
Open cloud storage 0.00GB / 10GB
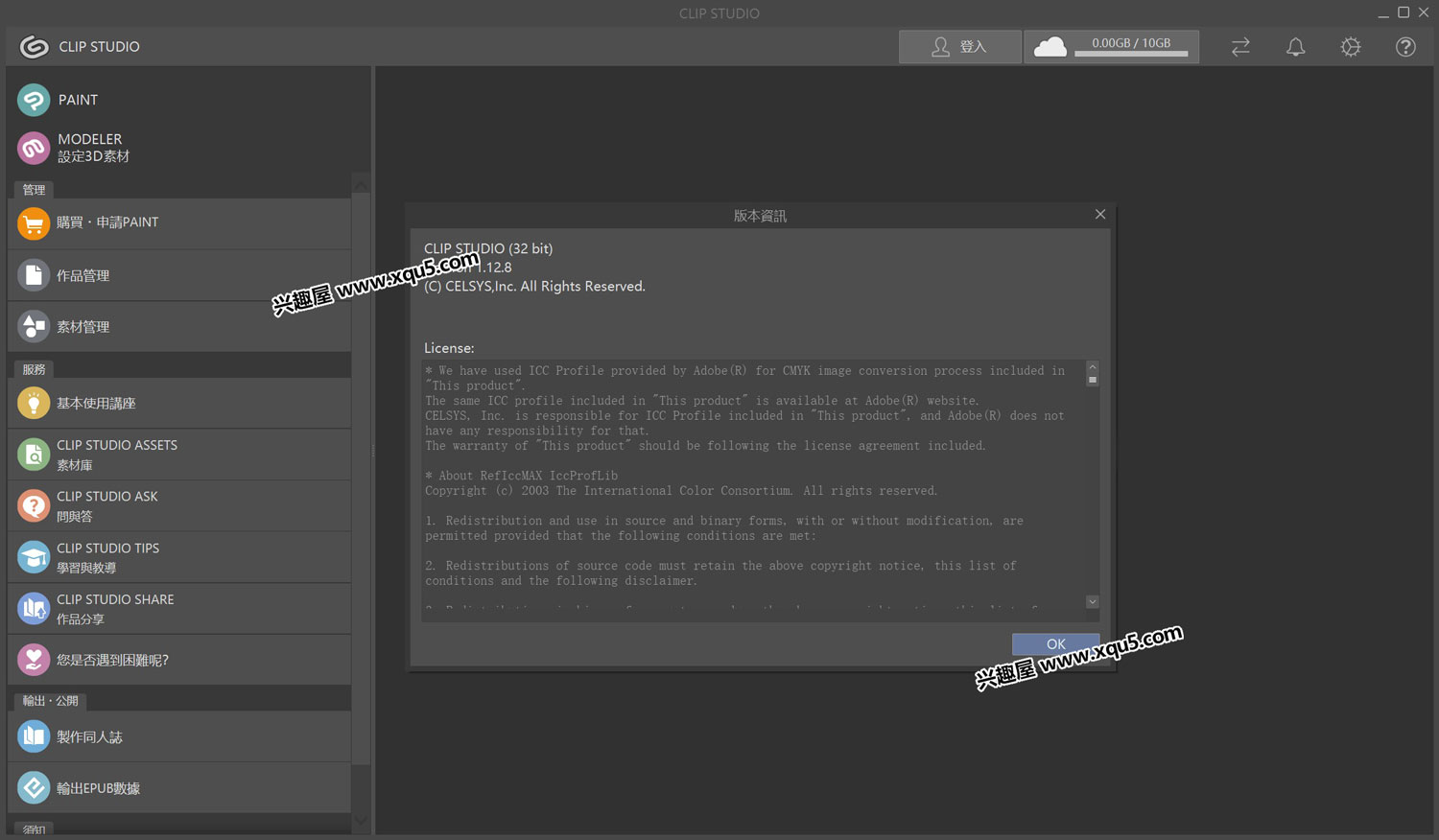tap(1111, 46)
